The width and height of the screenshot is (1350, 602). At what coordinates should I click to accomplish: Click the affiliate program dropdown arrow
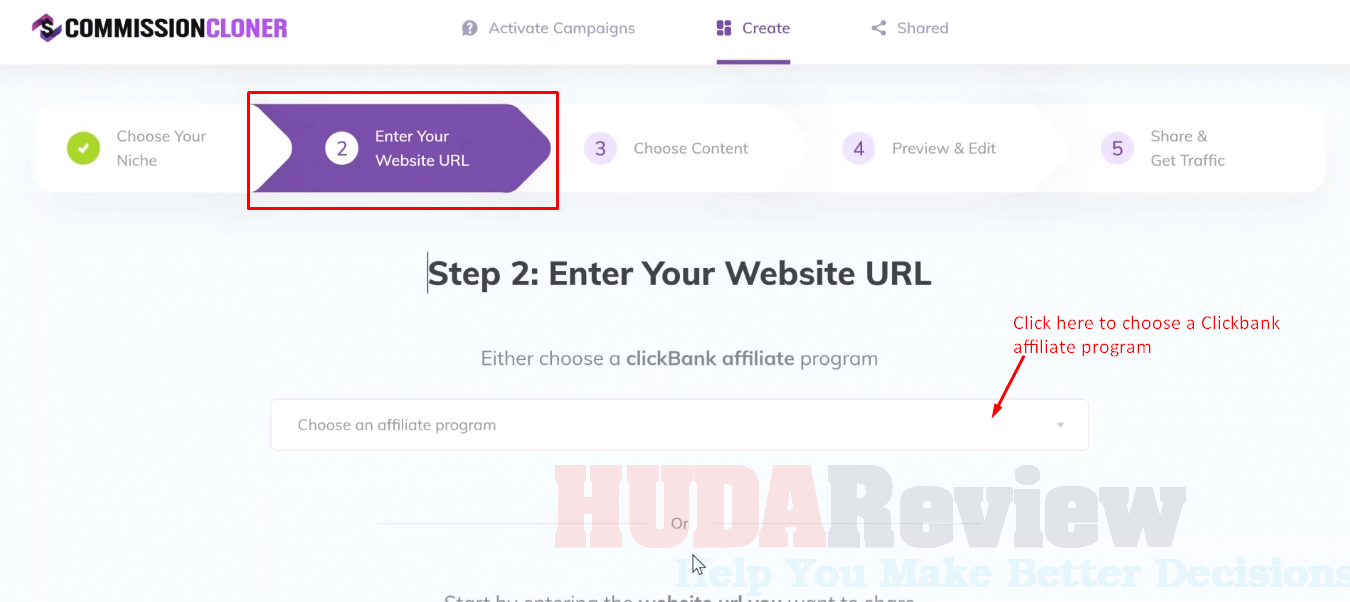(x=1060, y=425)
